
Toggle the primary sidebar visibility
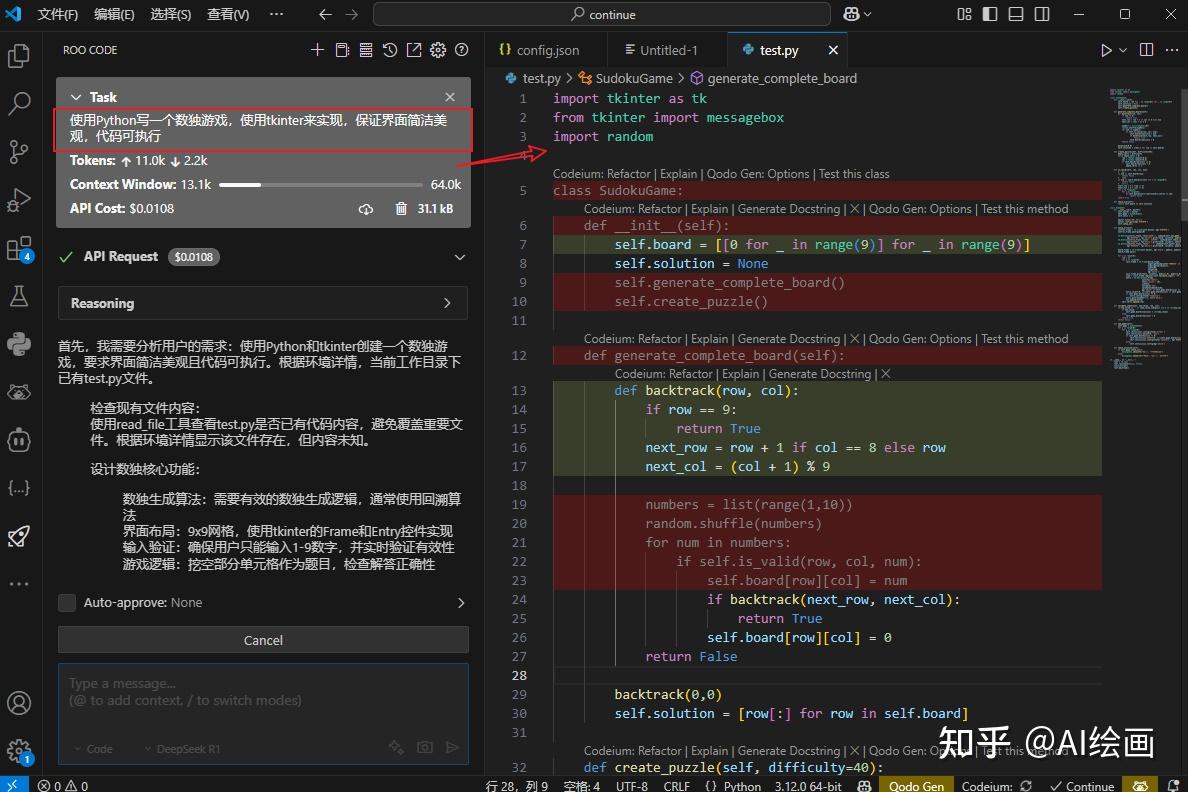point(990,14)
